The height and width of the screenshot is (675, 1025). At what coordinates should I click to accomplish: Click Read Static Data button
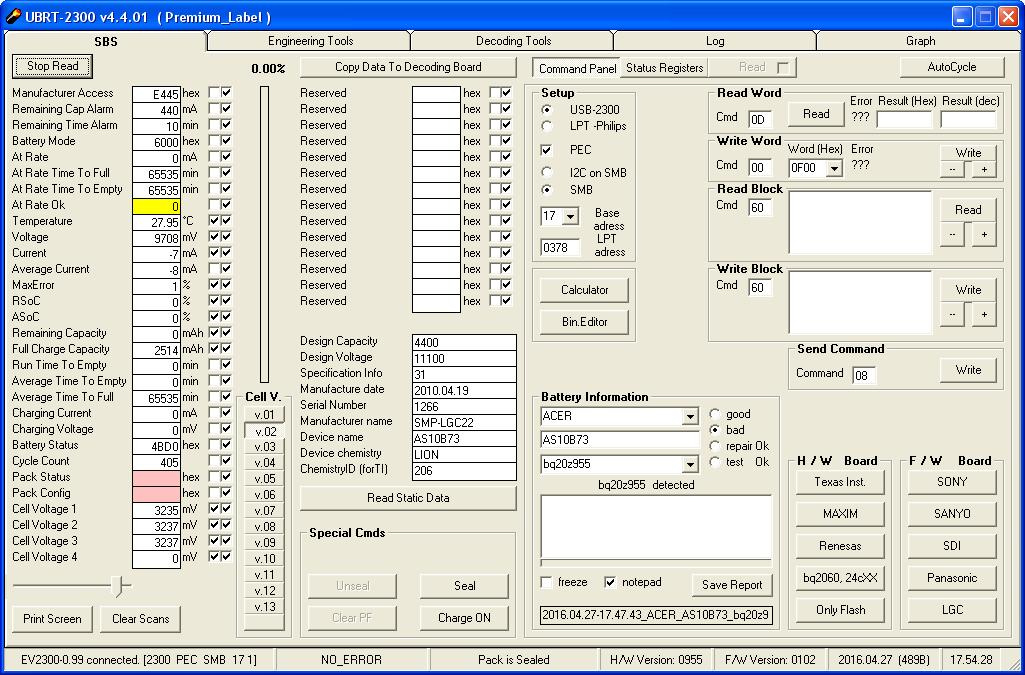click(x=408, y=498)
